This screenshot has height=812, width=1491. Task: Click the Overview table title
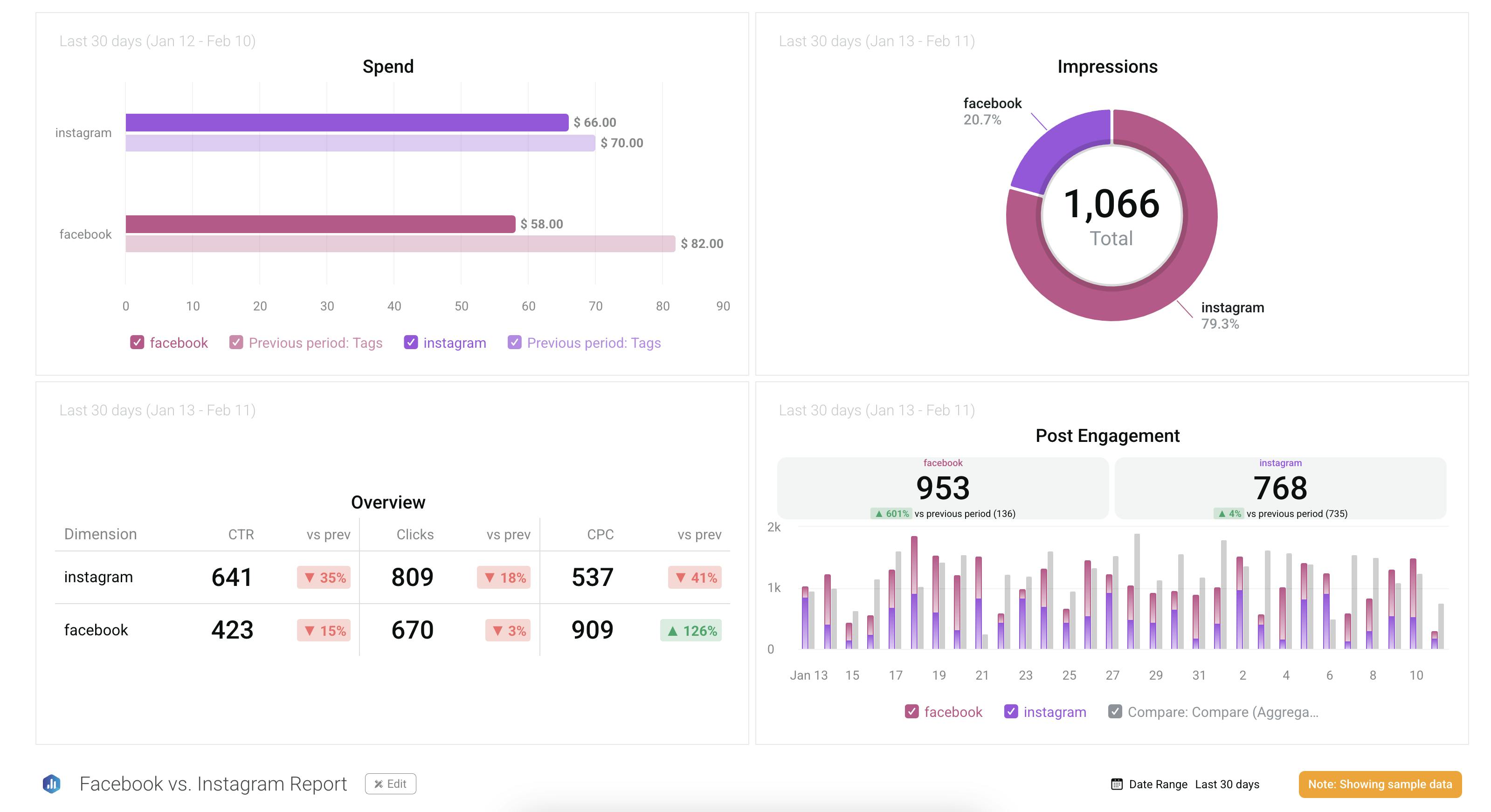coord(388,502)
